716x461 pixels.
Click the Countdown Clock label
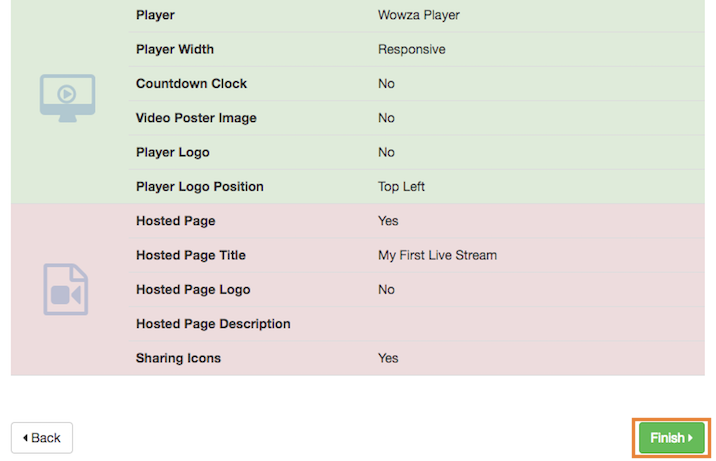click(191, 84)
